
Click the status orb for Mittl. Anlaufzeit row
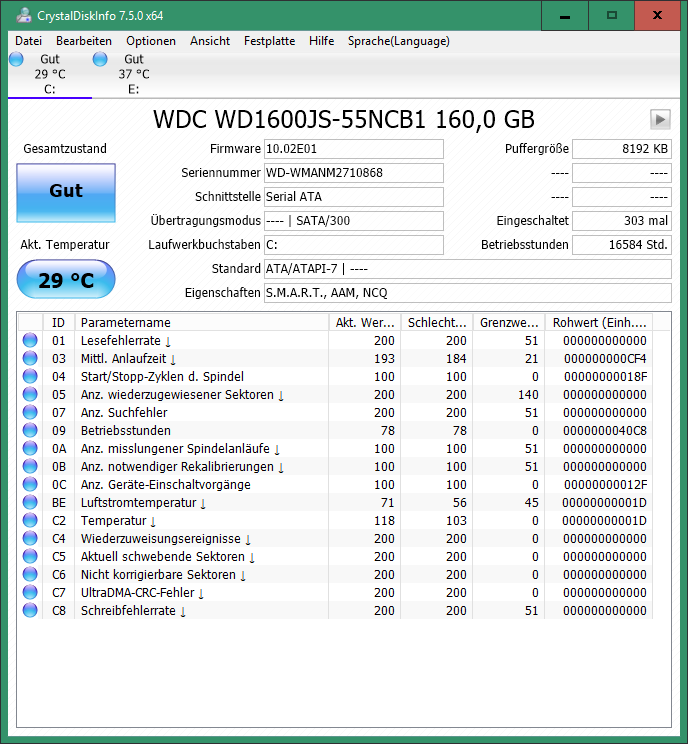(x=30, y=358)
